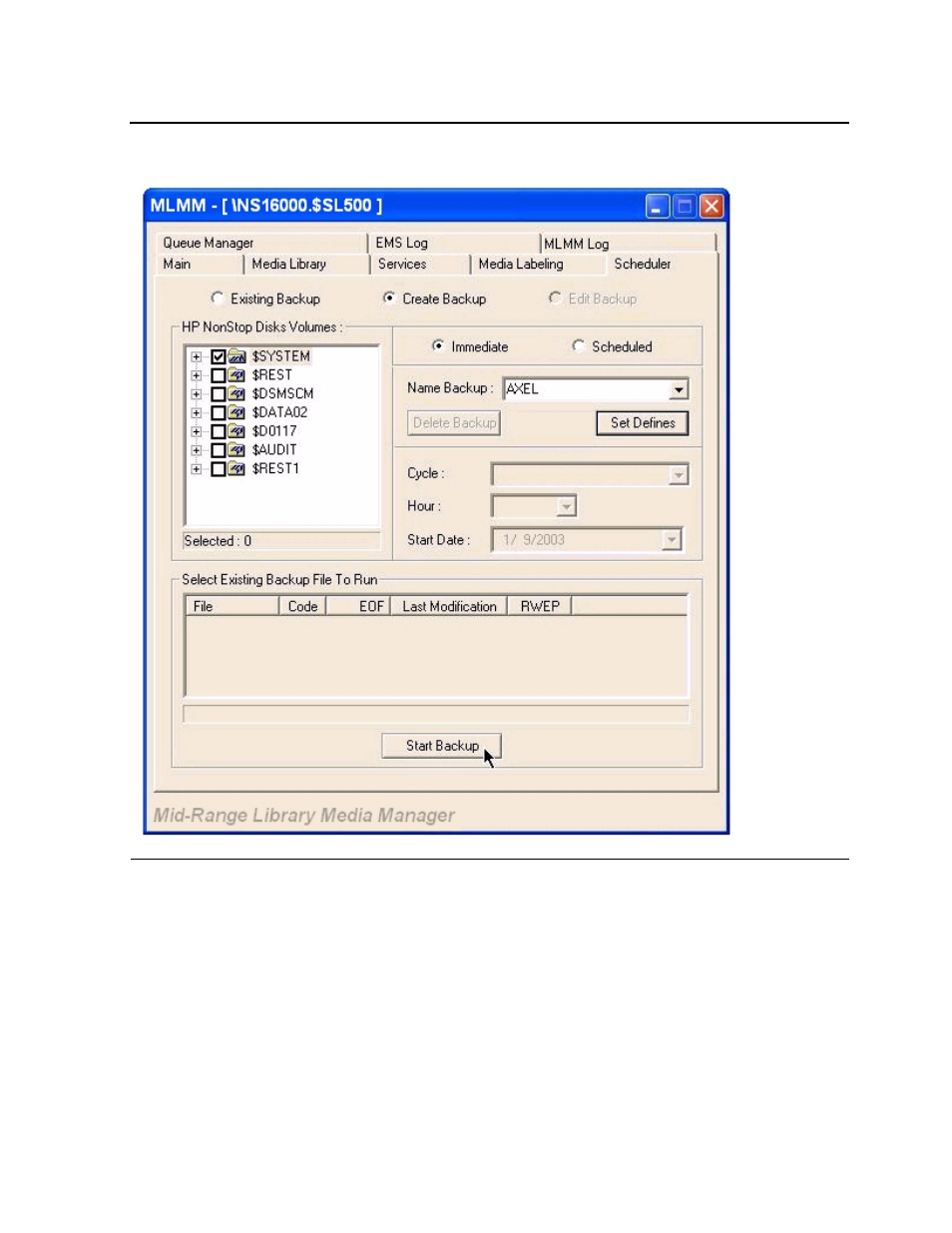The height and width of the screenshot is (1233, 952).
Task: Click the Set Defines button
Action: [x=643, y=423]
